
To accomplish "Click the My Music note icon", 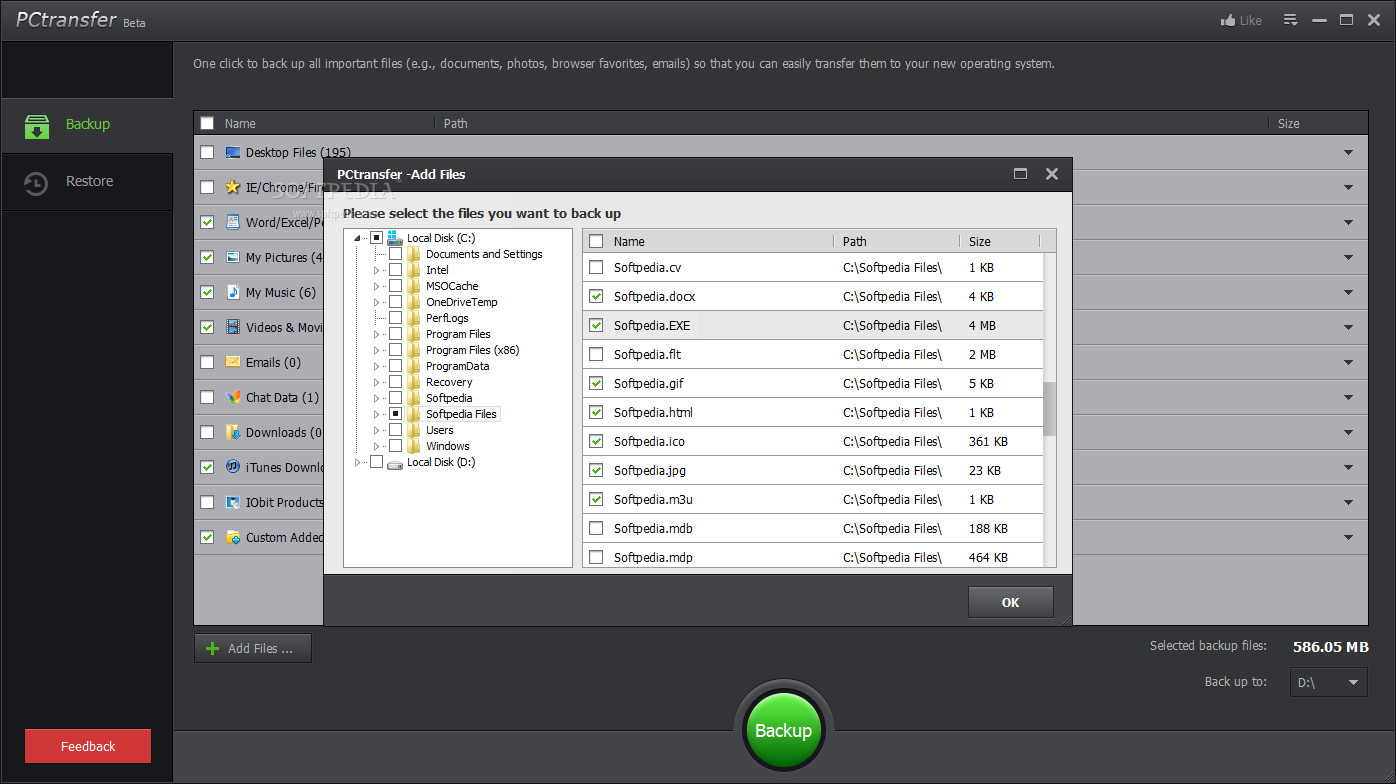I will click(233, 292).
